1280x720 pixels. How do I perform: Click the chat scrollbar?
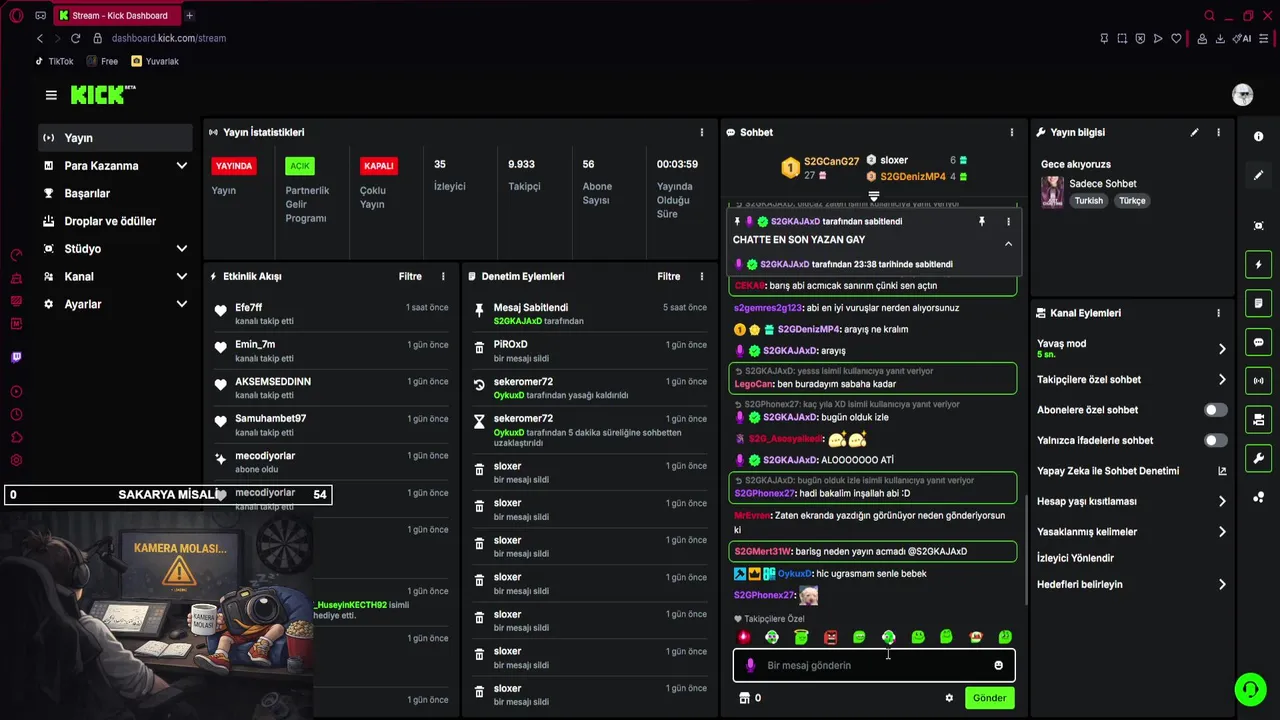click(1026, 548)
